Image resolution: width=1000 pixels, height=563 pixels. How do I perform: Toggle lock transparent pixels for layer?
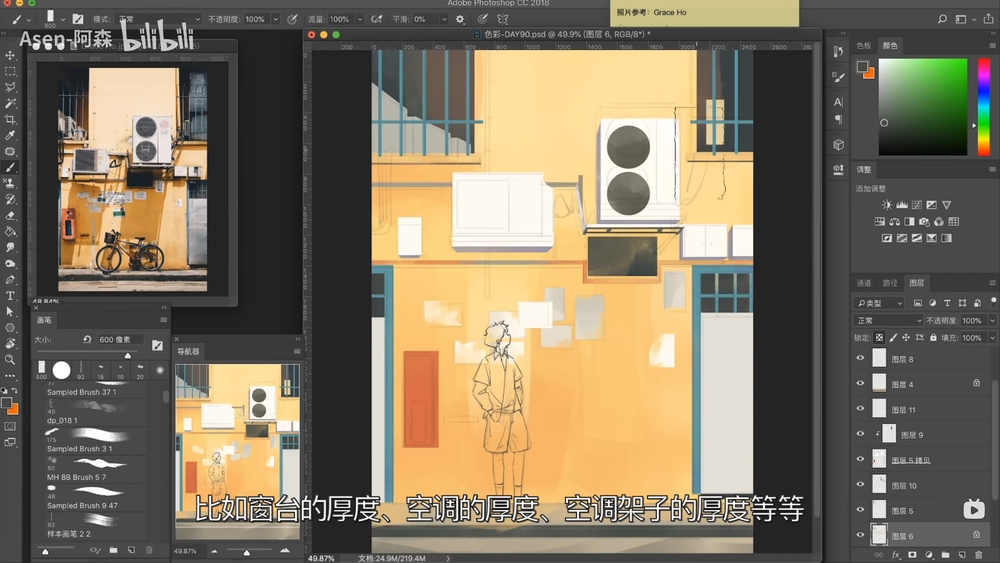(879, 338)
